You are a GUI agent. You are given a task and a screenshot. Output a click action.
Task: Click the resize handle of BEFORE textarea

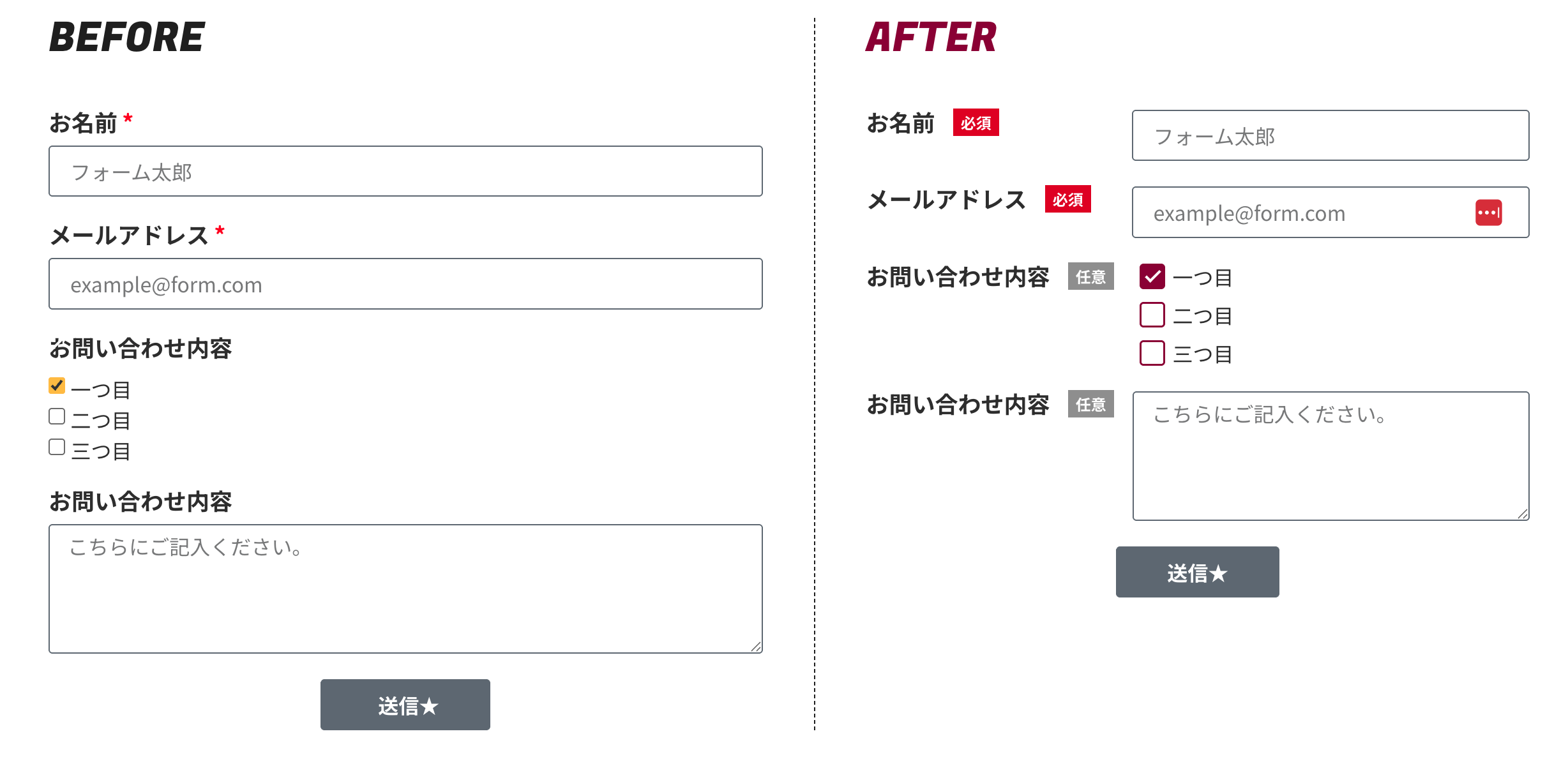(x=757, y=647)
